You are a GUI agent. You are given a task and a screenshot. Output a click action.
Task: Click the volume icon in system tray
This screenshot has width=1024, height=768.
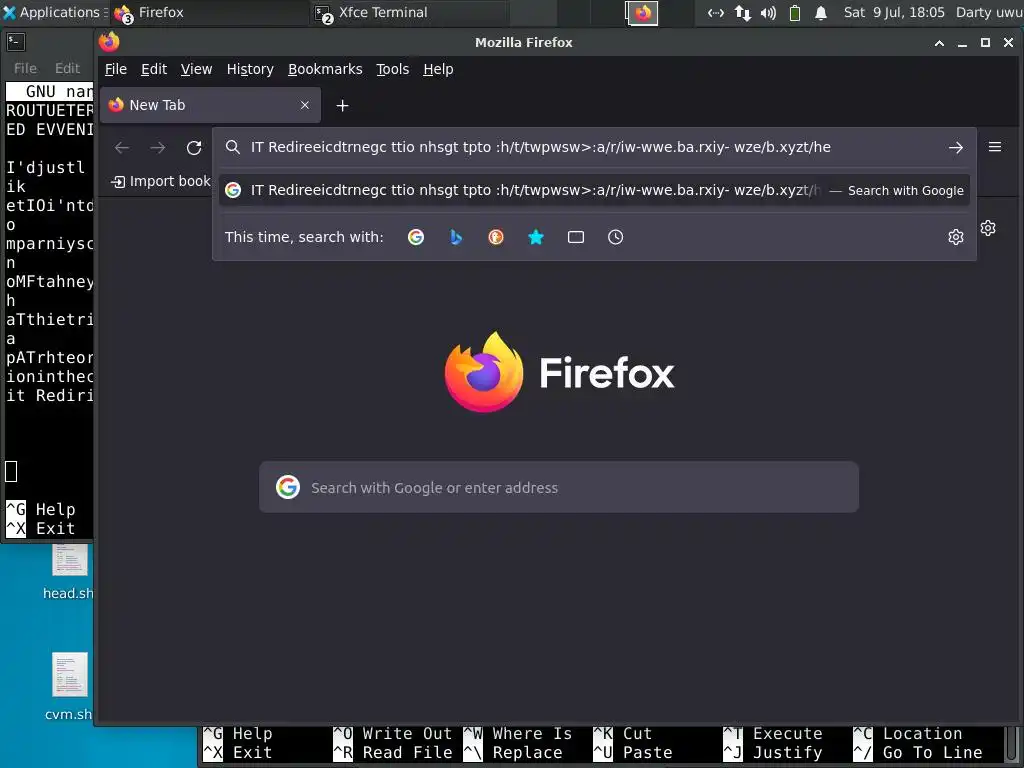[768, 12]
